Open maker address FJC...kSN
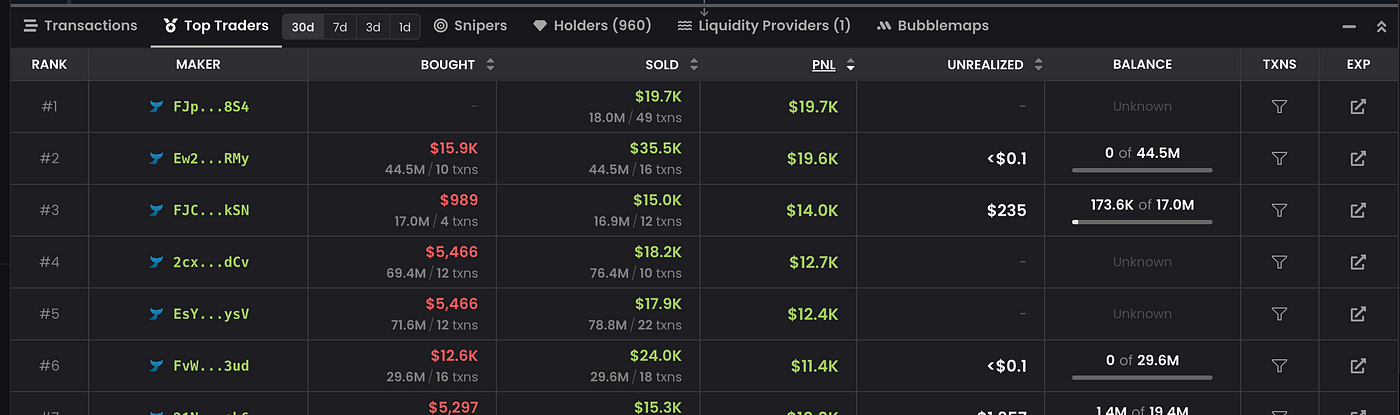This screenshot has width=1400, height=415. click(211, 211)
